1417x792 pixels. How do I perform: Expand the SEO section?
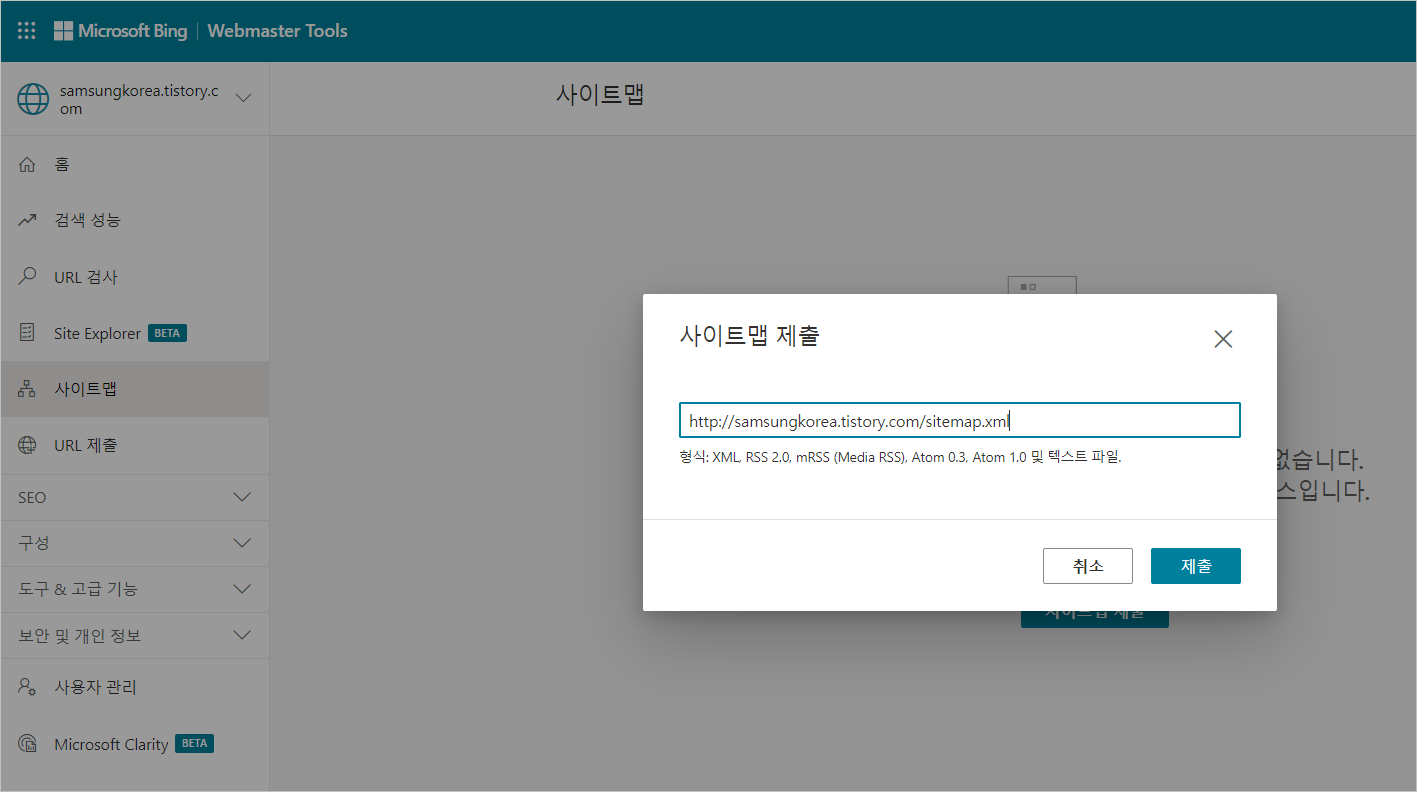134,497
